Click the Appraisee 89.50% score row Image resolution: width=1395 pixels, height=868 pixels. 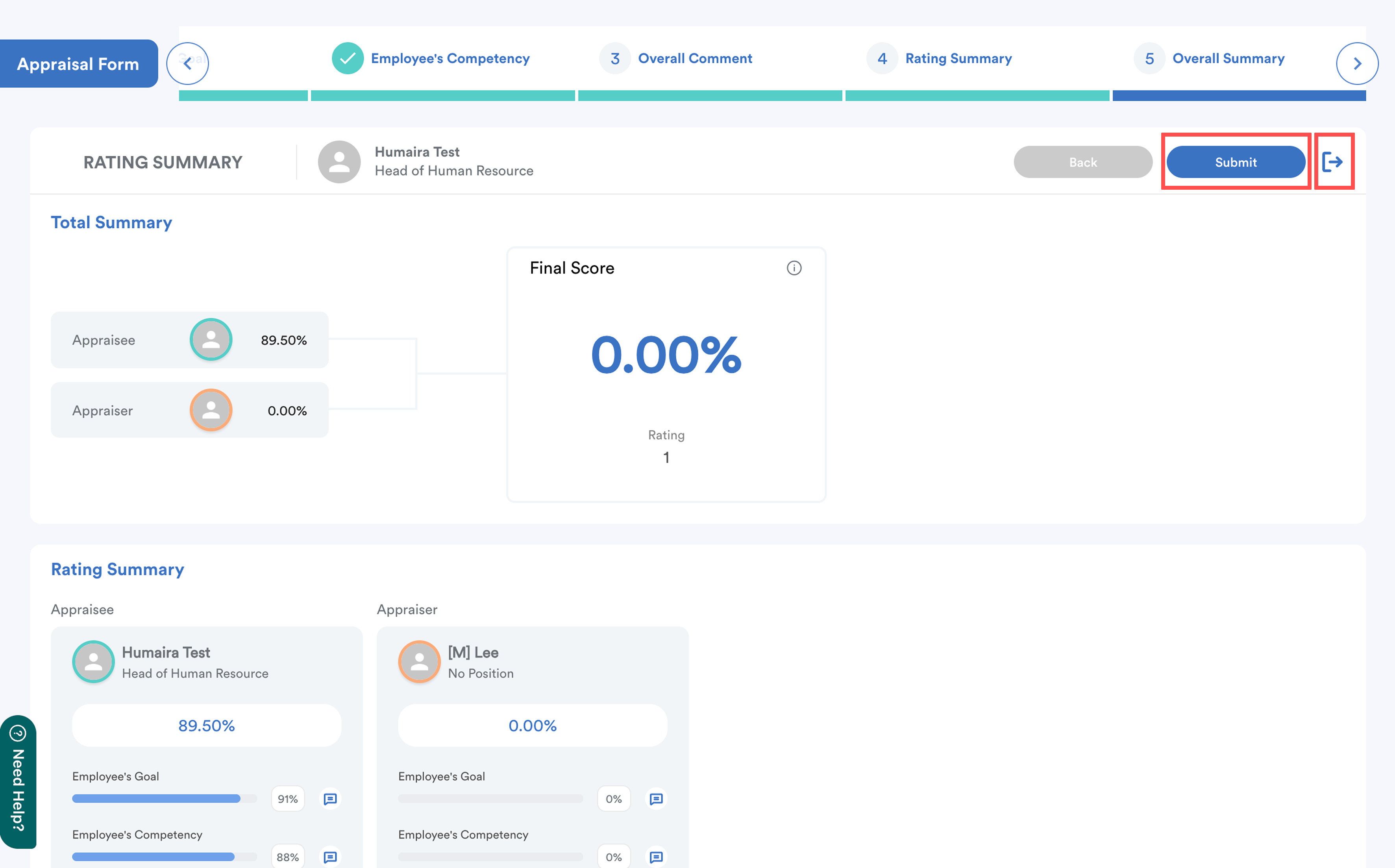(189, 340)
